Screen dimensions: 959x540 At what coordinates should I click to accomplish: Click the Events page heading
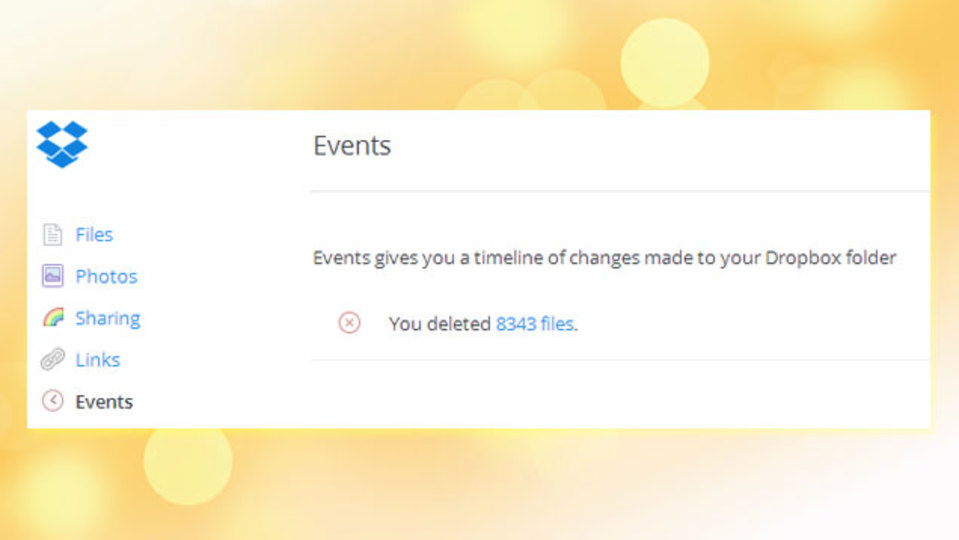tap(352, 146)
